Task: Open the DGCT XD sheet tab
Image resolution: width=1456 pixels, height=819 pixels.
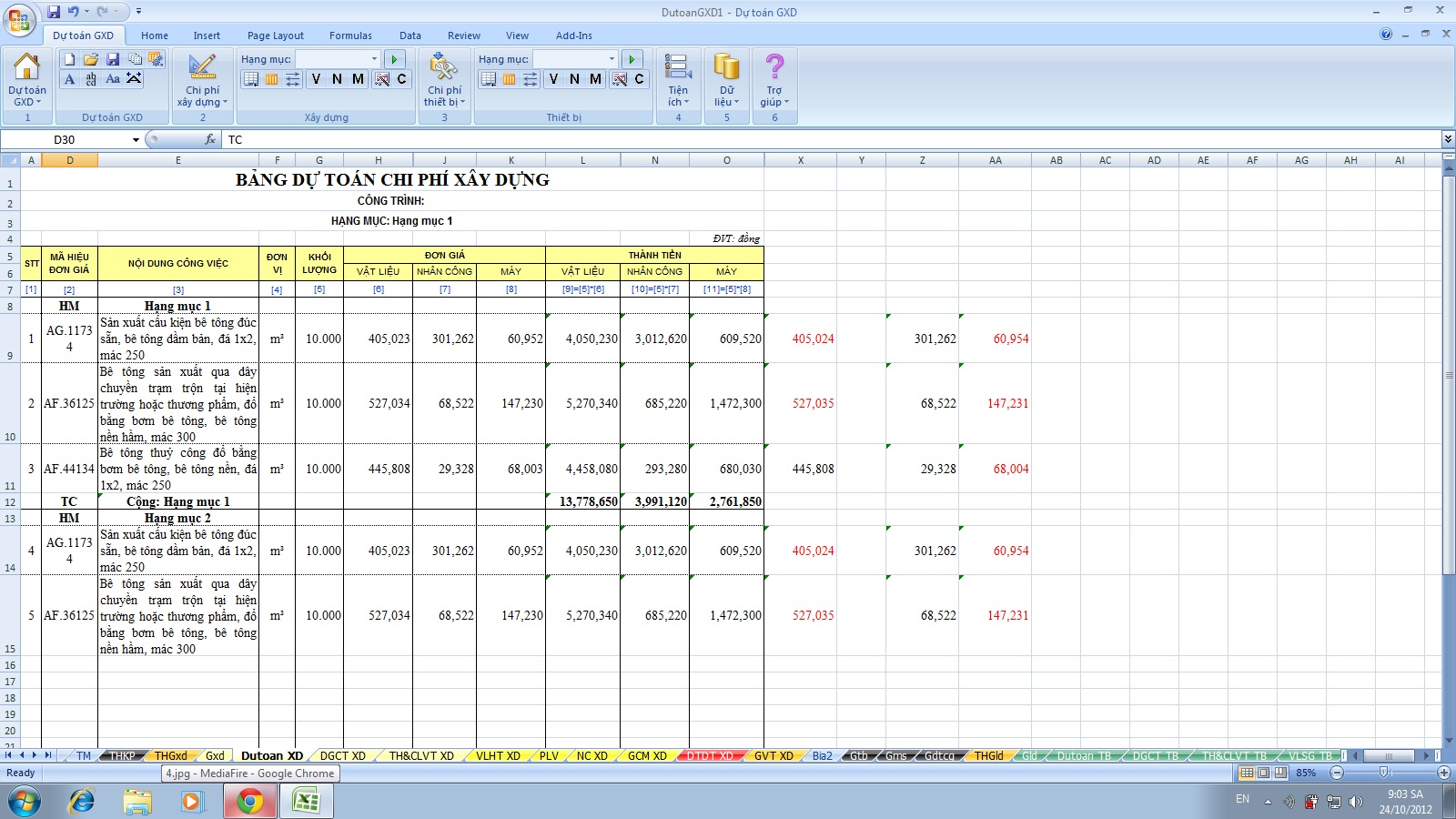Action: tap(342, 756)
